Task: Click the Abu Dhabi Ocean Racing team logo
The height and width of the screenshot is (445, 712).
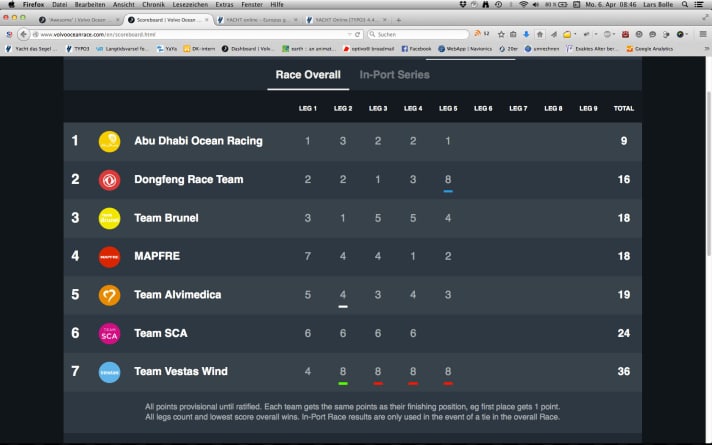Action: pos(109,141)
